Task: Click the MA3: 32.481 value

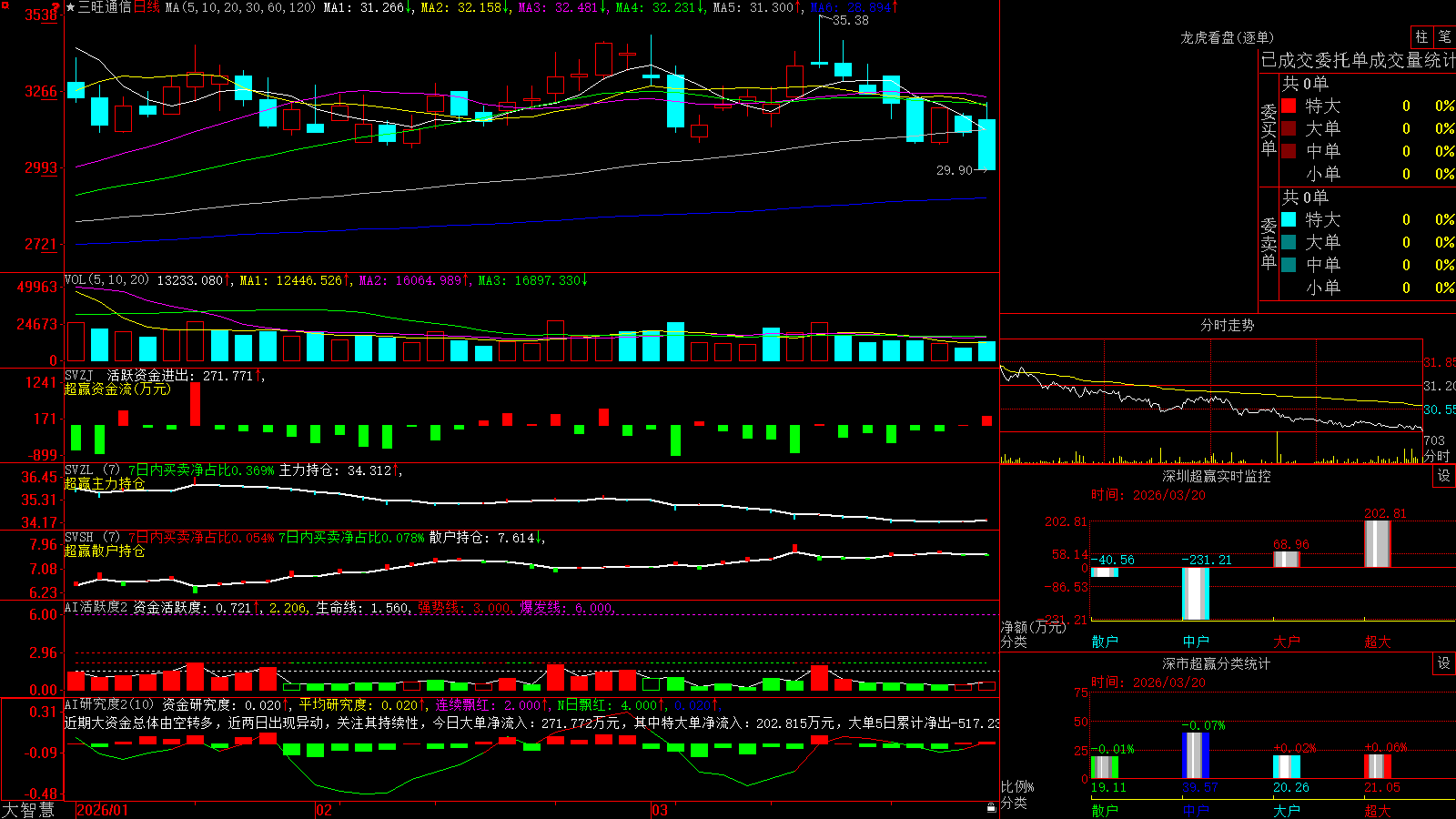Action: pyautogui.click(x=562, y=7)
